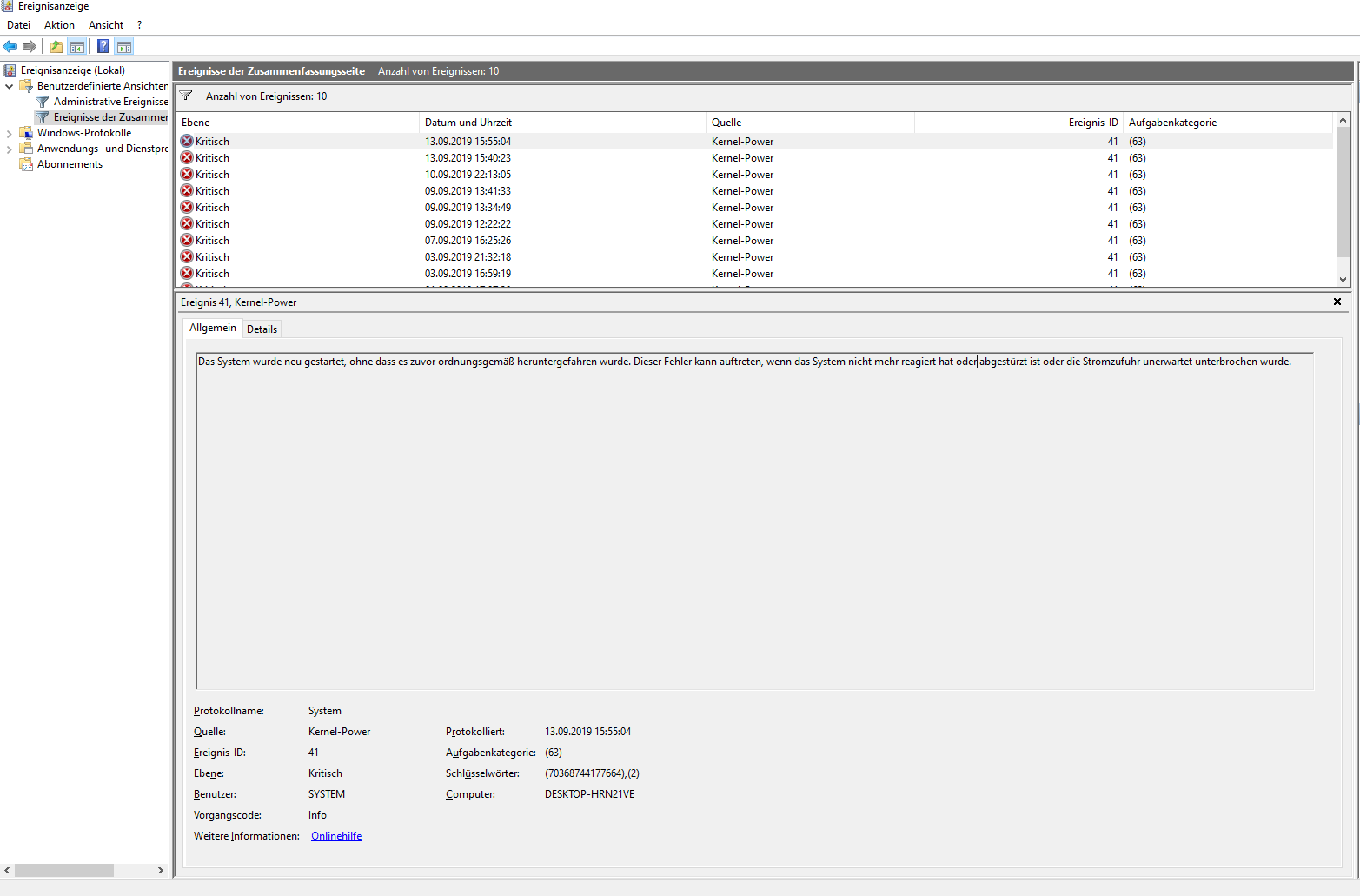
Task: Switch to the Allgemein tab
Action: pos(212,328)
